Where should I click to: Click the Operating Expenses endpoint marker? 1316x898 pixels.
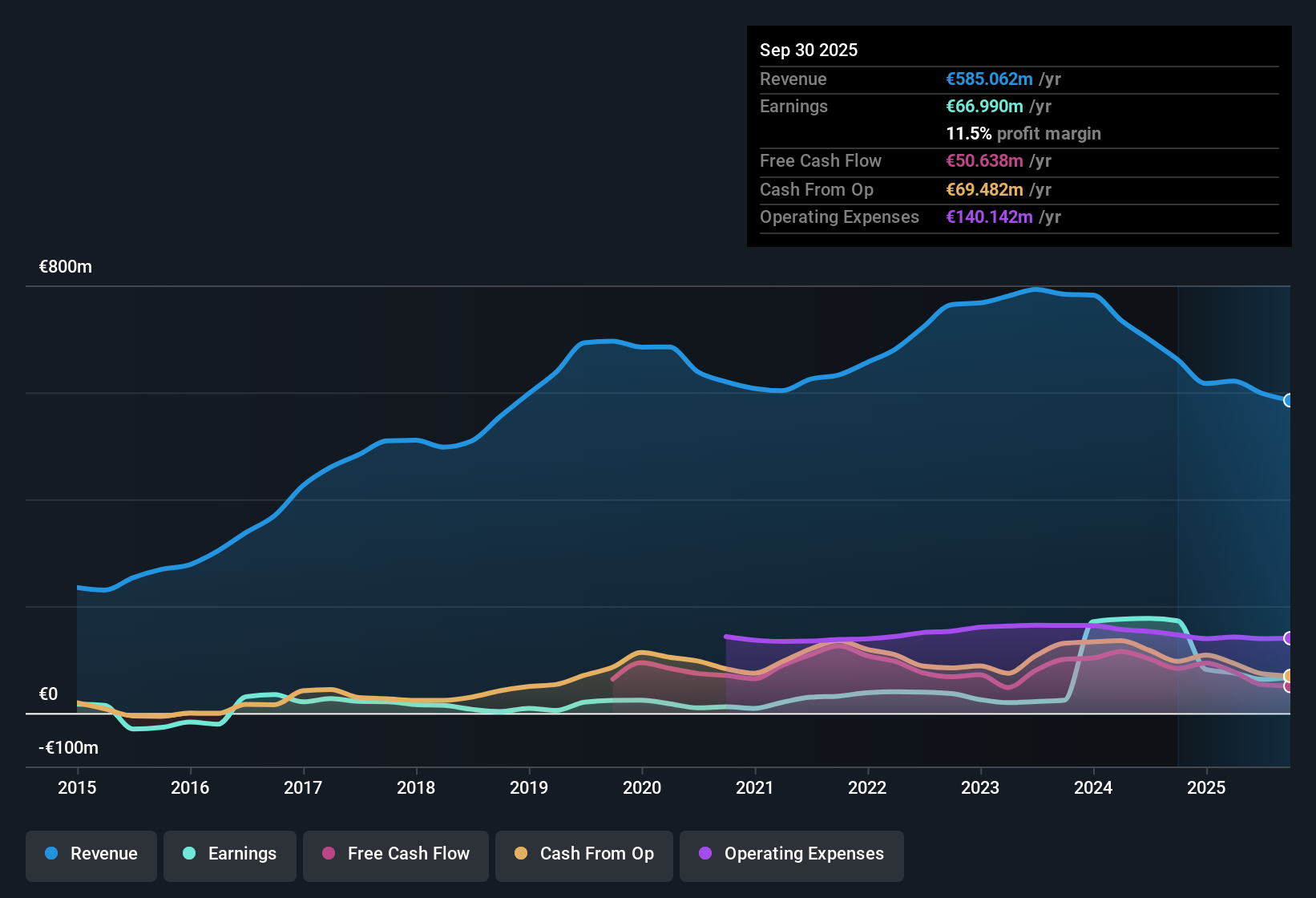(1288, 639)
